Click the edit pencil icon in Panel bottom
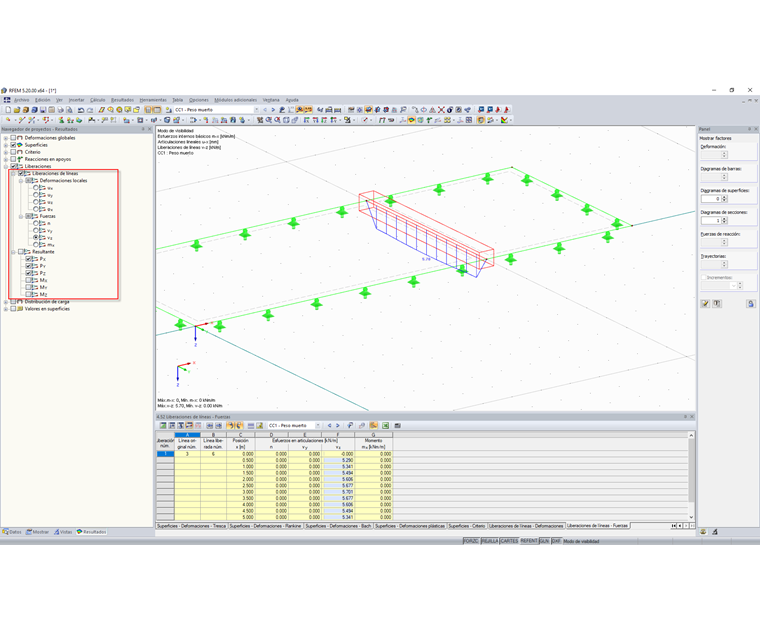 click(705, 304)
